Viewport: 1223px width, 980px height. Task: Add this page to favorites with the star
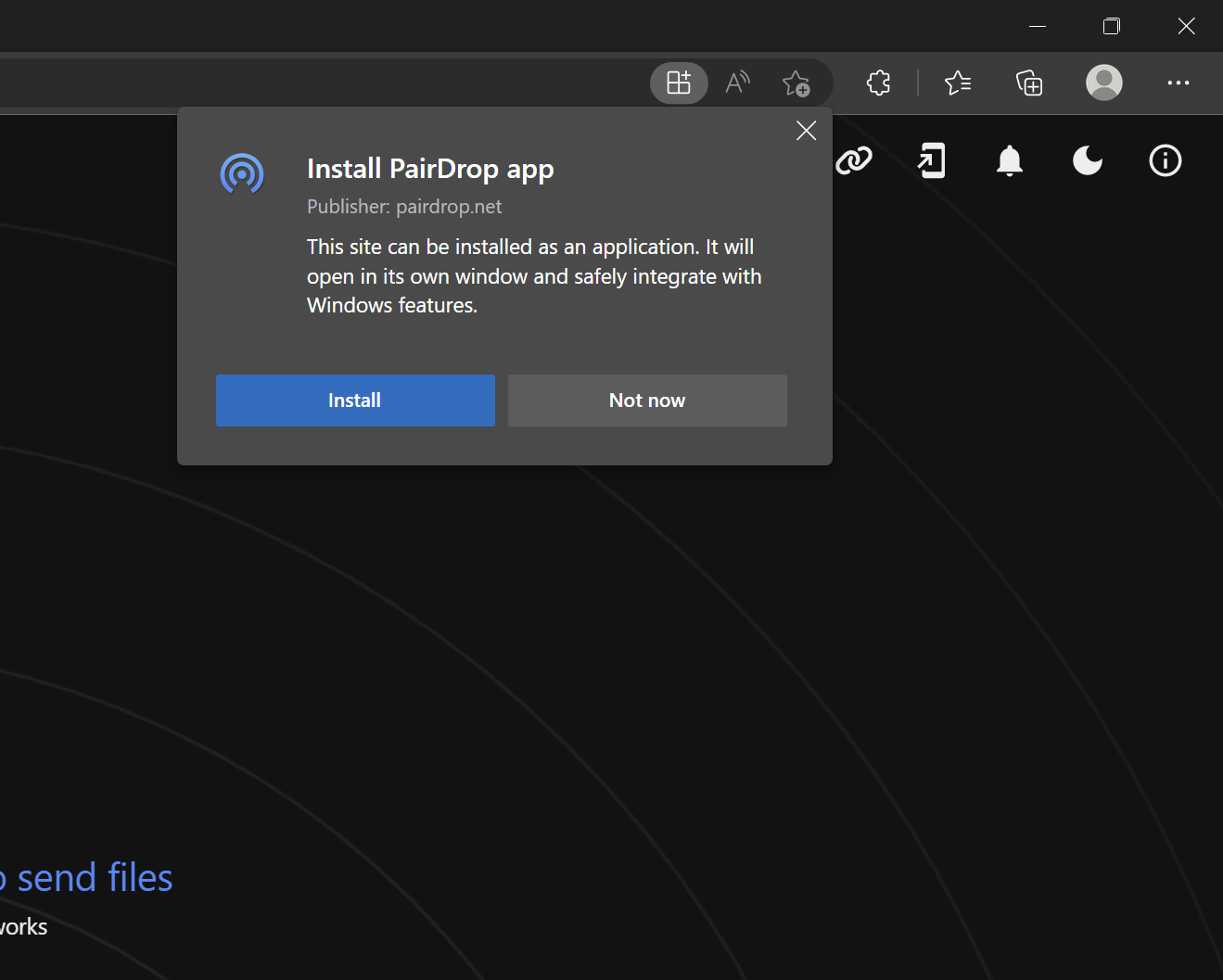pos(797,83)
